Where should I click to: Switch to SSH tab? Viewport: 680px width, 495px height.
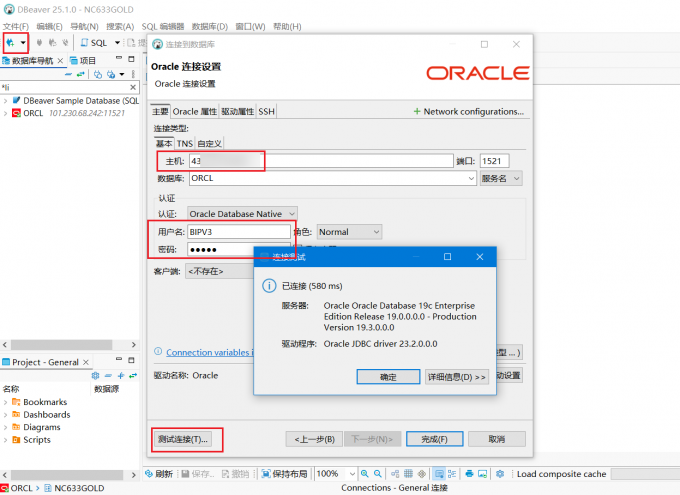point(266,111)
